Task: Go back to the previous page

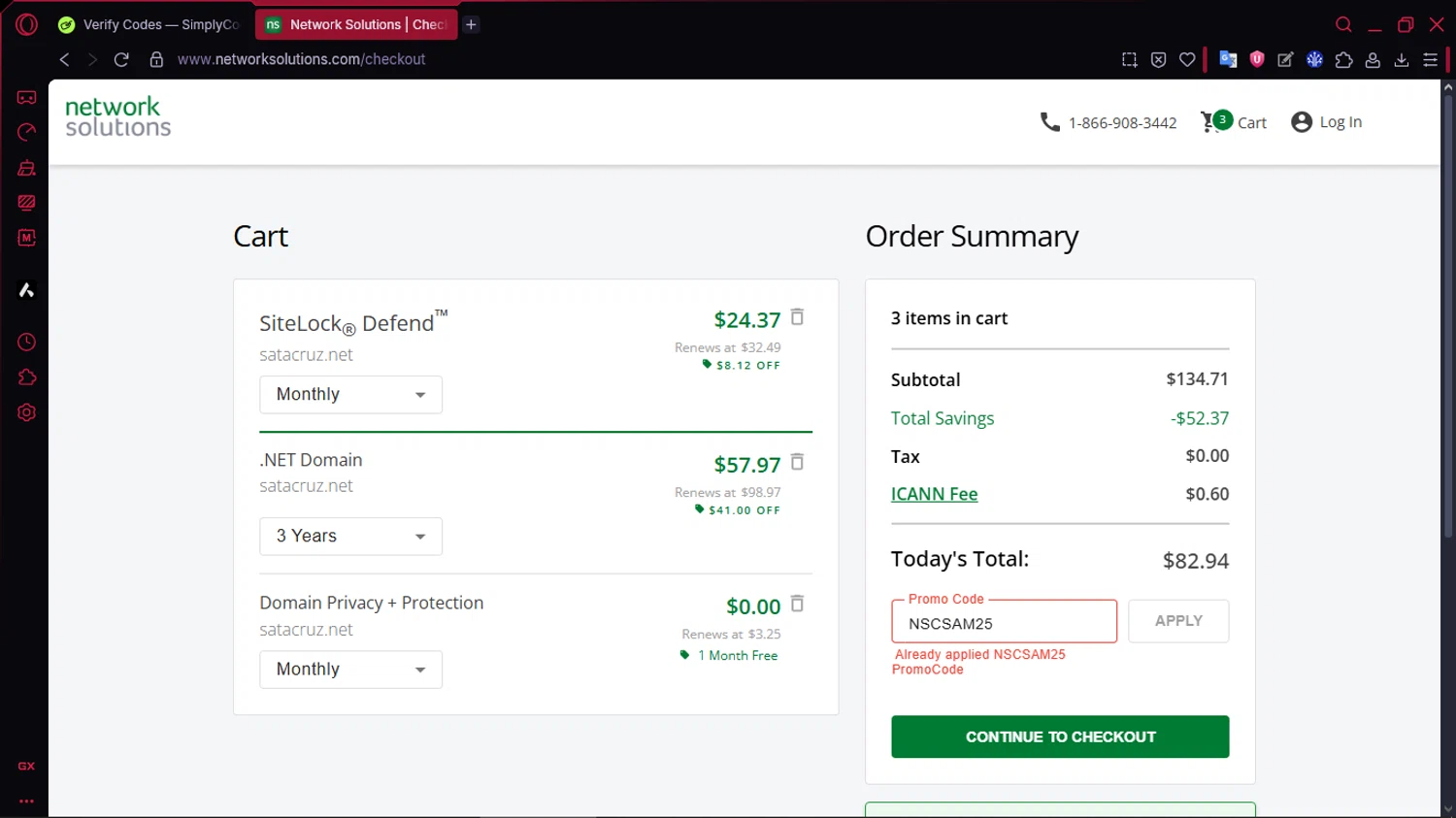Action: point(64,59)
